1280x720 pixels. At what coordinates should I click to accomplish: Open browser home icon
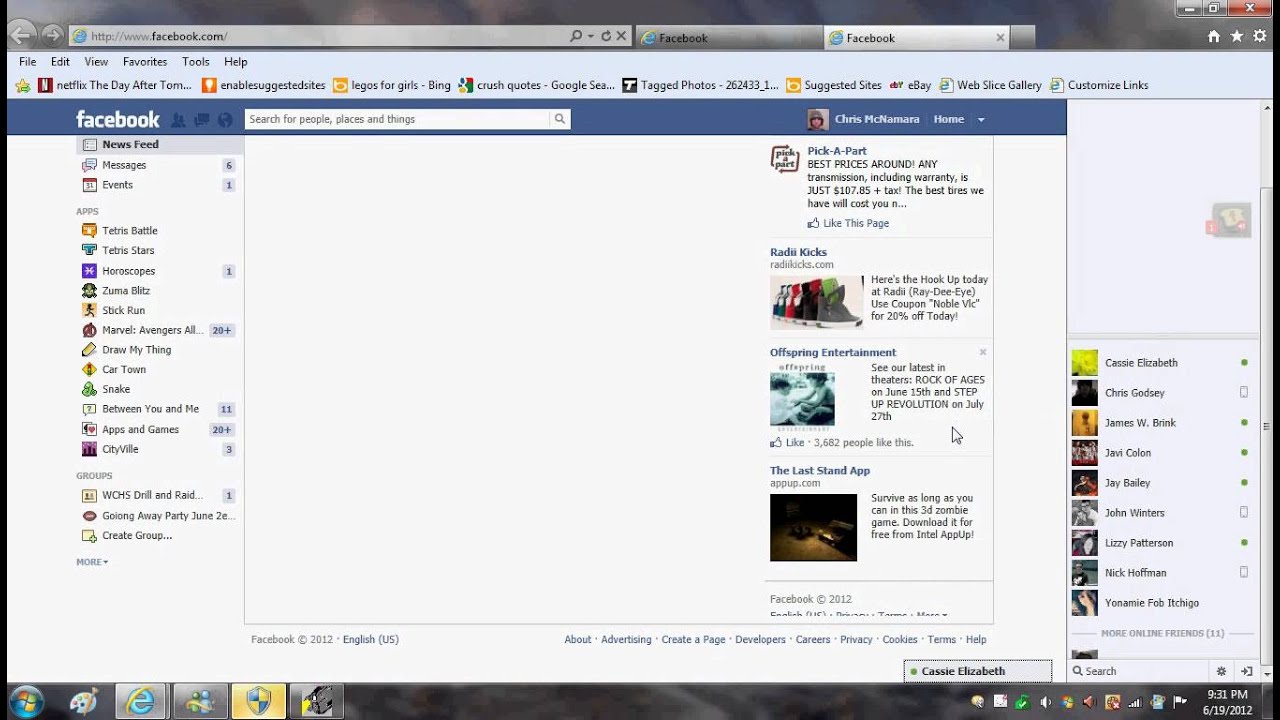(x=1214, y=36)
